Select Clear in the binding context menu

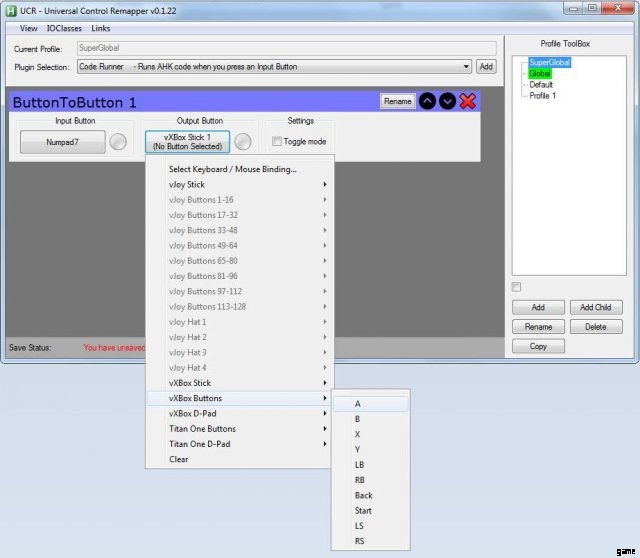coord(179,459)
